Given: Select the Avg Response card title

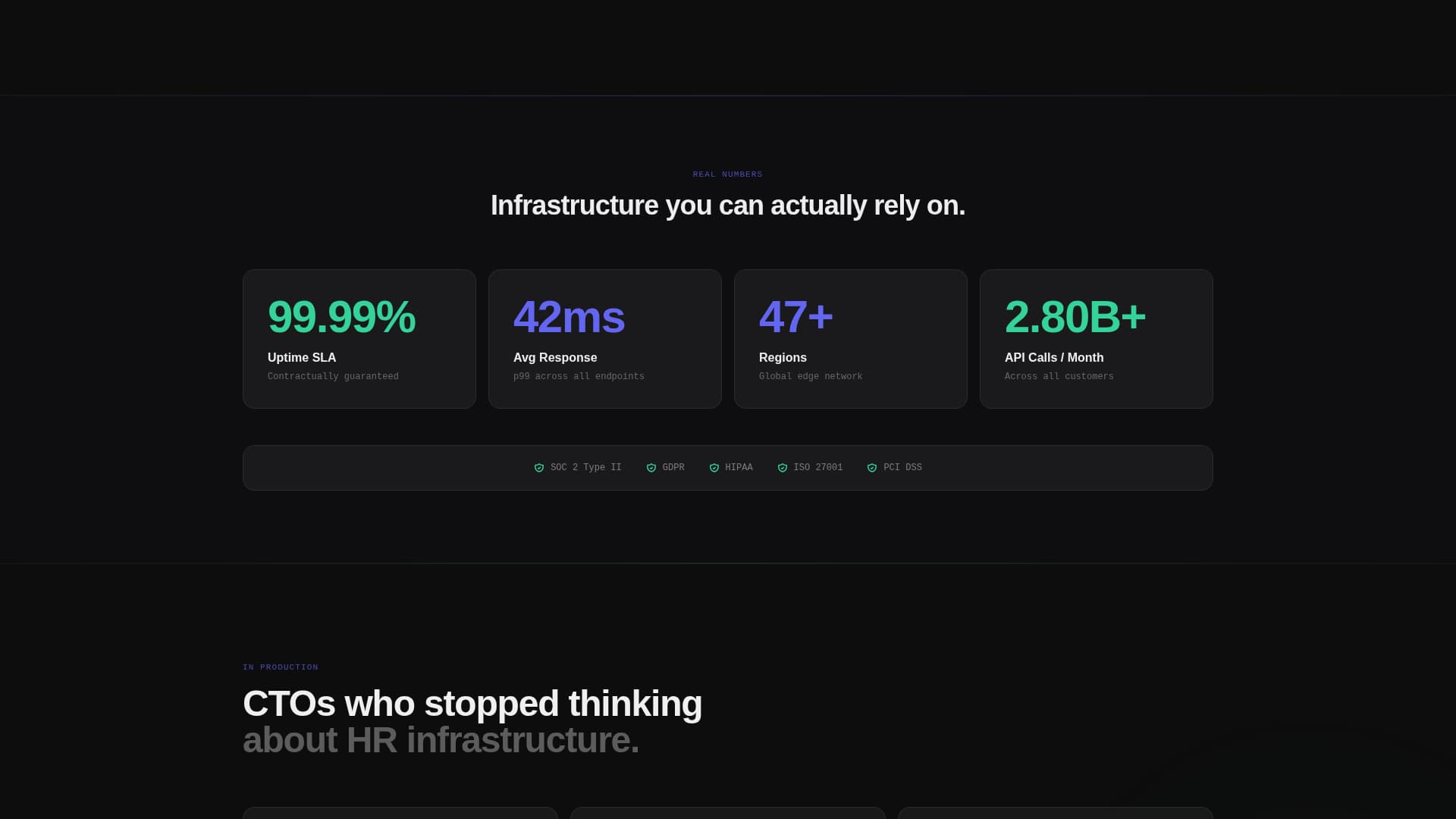Looking at the screenshot, I should pyautogui.click(x=555, y=357).
